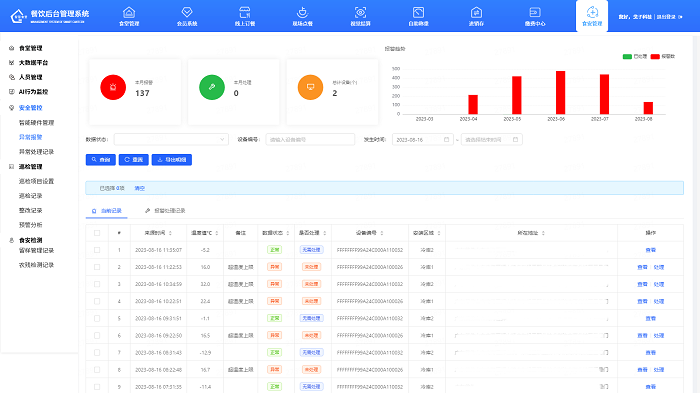The height and width of the screenshot is (393, 700).
Task: Click the blue search (查询) button
Action: pos(101,160)
